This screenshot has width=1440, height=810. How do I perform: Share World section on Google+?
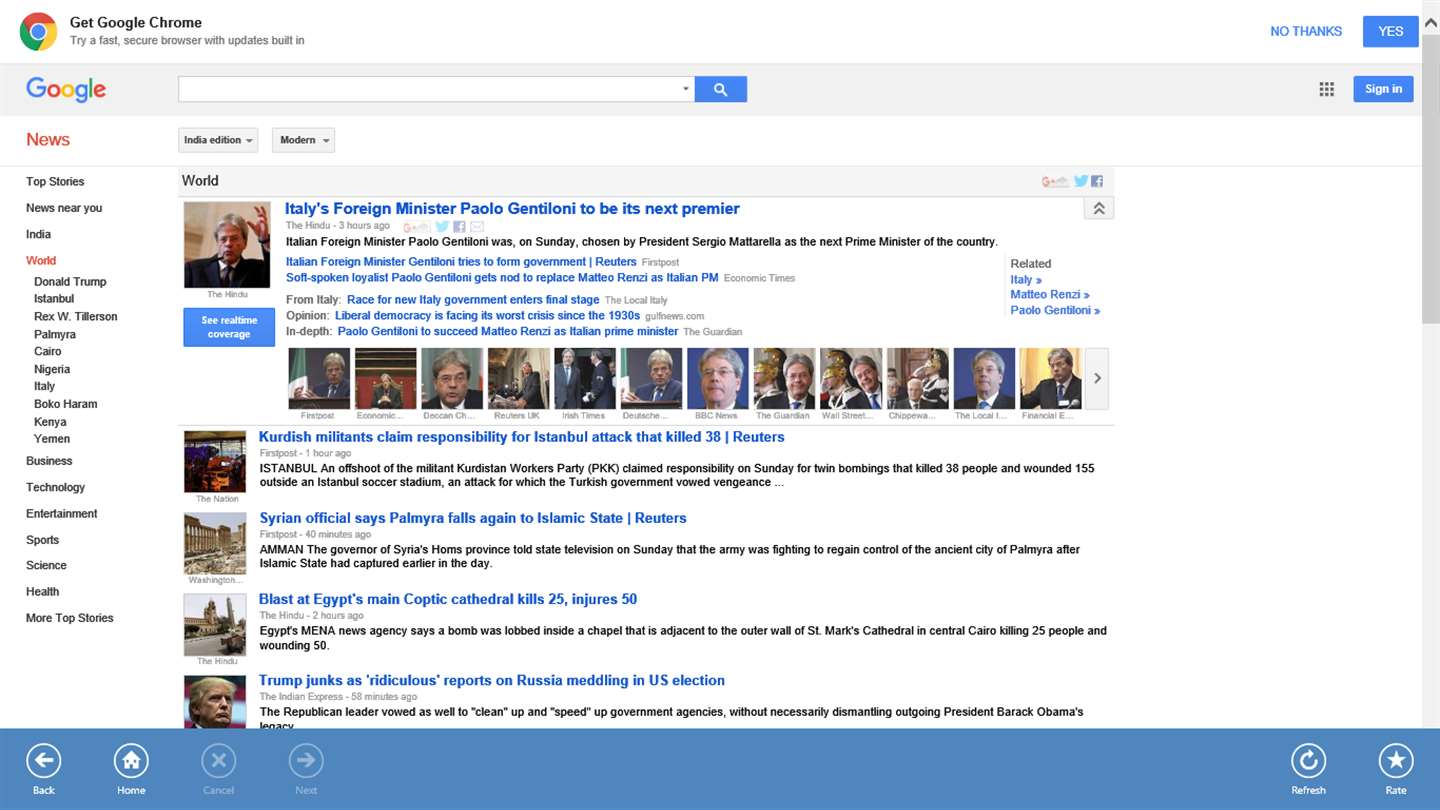[1055, 181]
